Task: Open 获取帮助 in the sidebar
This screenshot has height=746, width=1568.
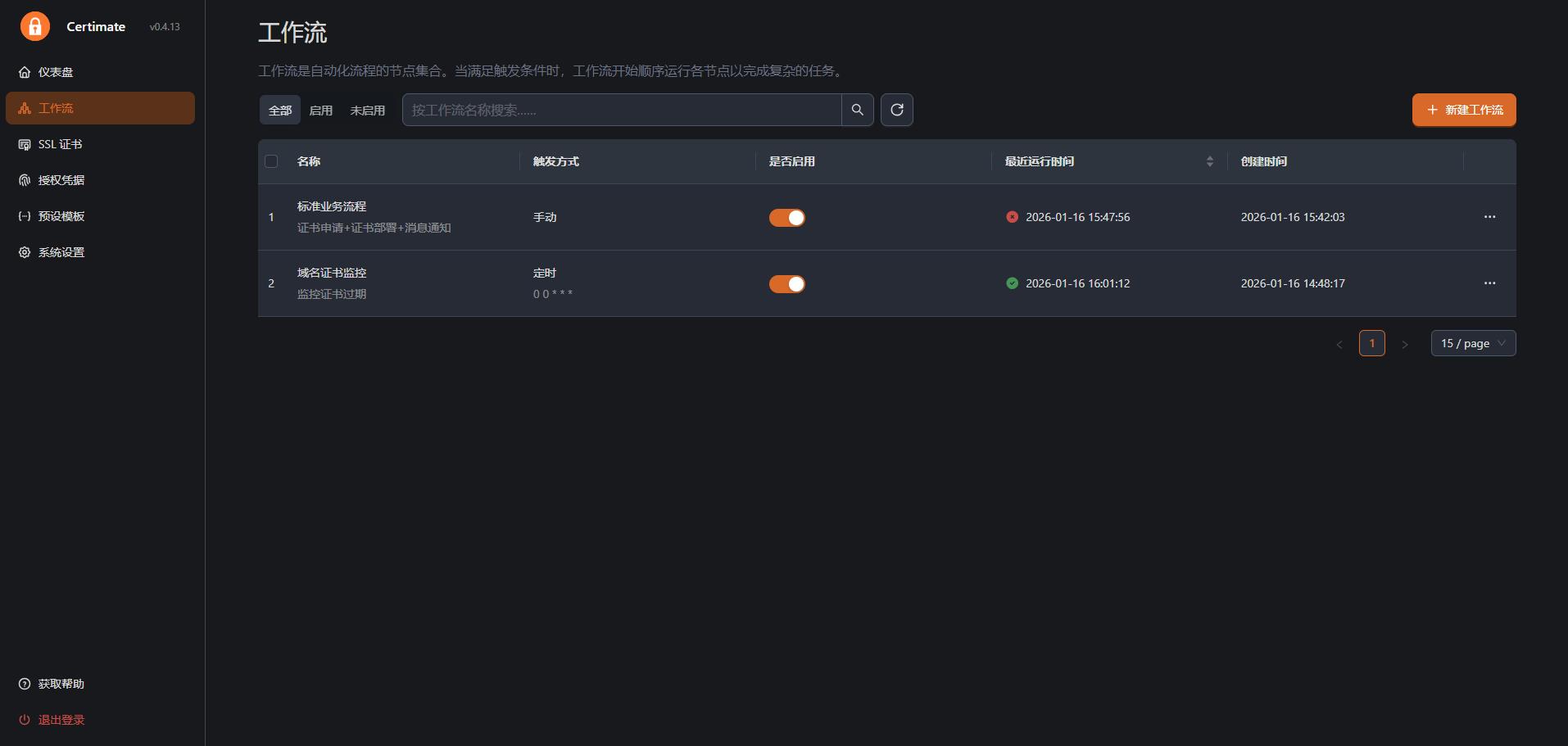Action: (100, 684)
